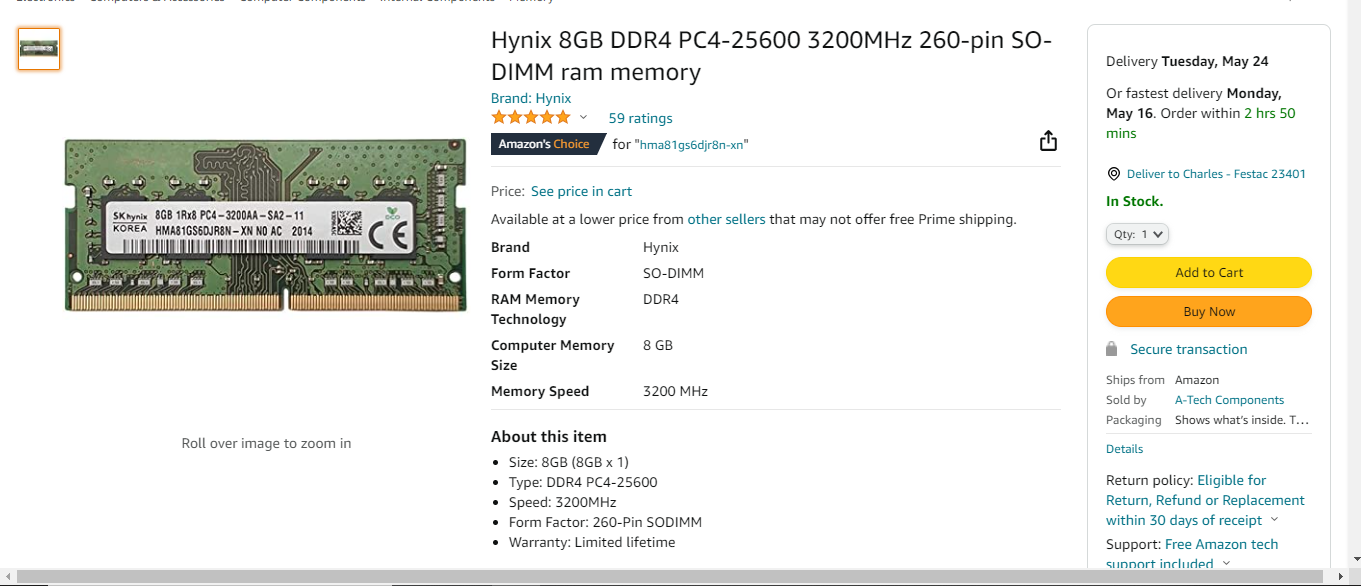Click the share icon near the product title
Viewport: 1361px width, 586px height.
pos(1047,140)
